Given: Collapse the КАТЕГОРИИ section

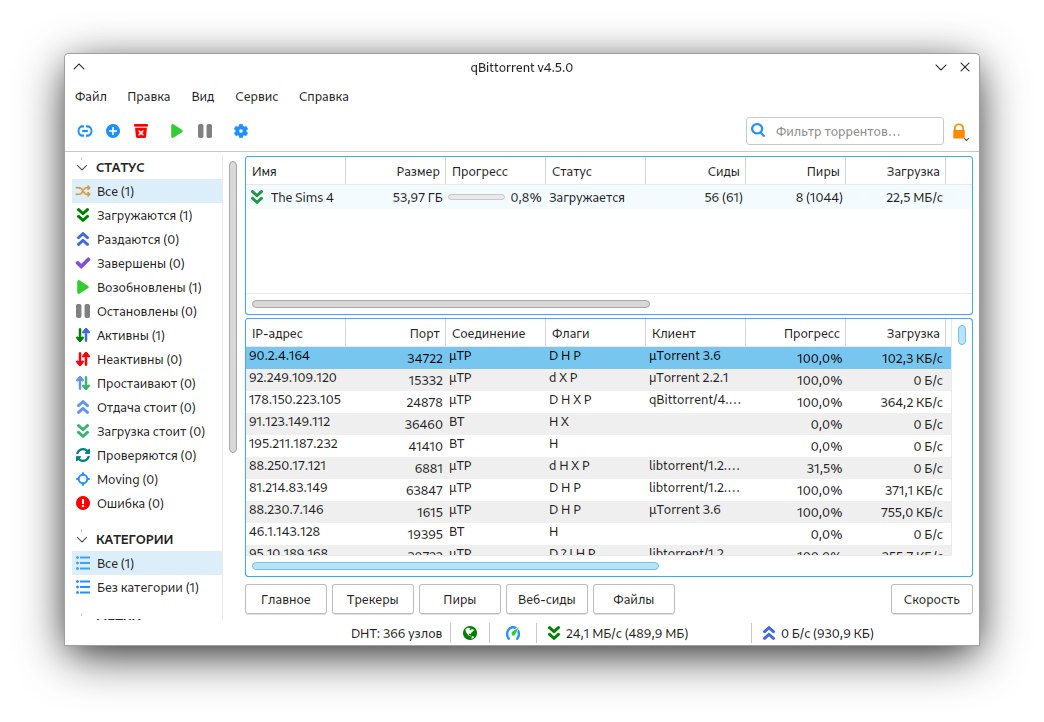Looking at the screenshot, I should coord(82,540).
